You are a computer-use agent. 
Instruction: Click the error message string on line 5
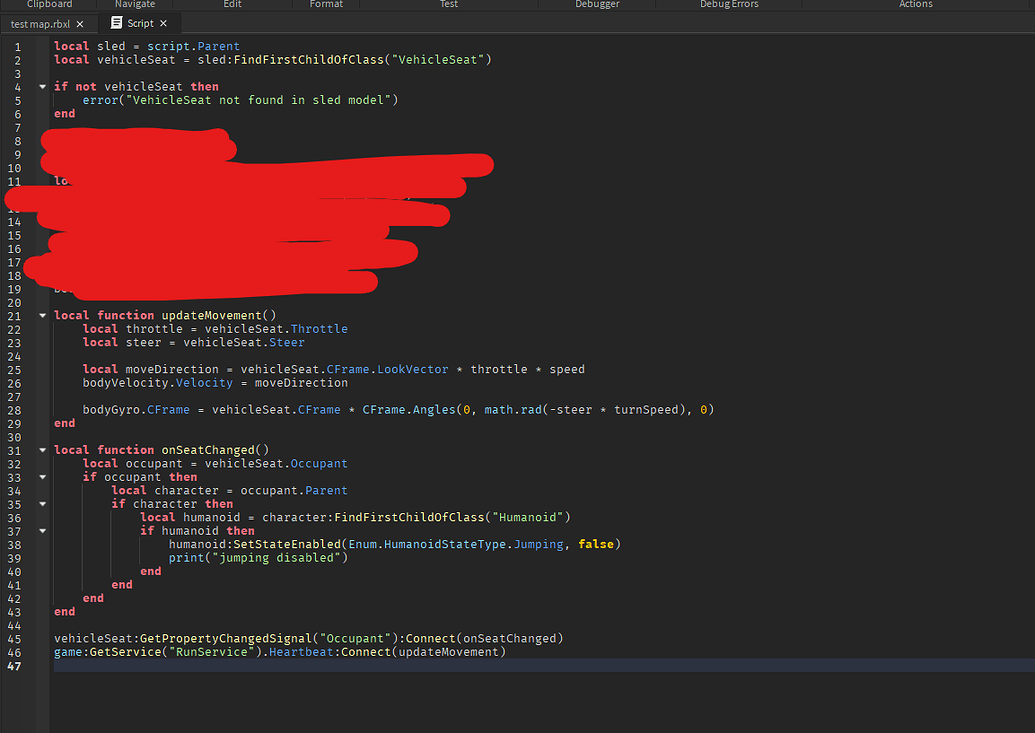pyautogui.click(x=258, y=100)
